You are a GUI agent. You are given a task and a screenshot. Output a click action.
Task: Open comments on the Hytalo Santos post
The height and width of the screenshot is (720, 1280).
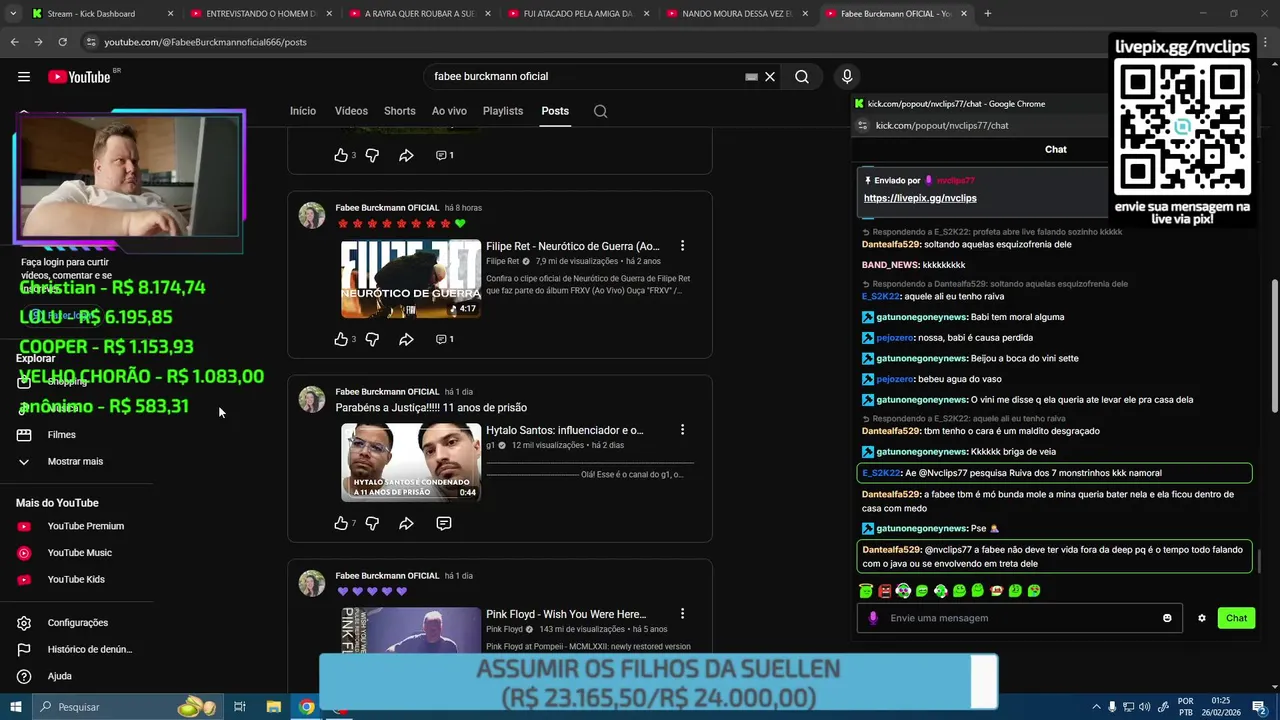tap(444, 523)
